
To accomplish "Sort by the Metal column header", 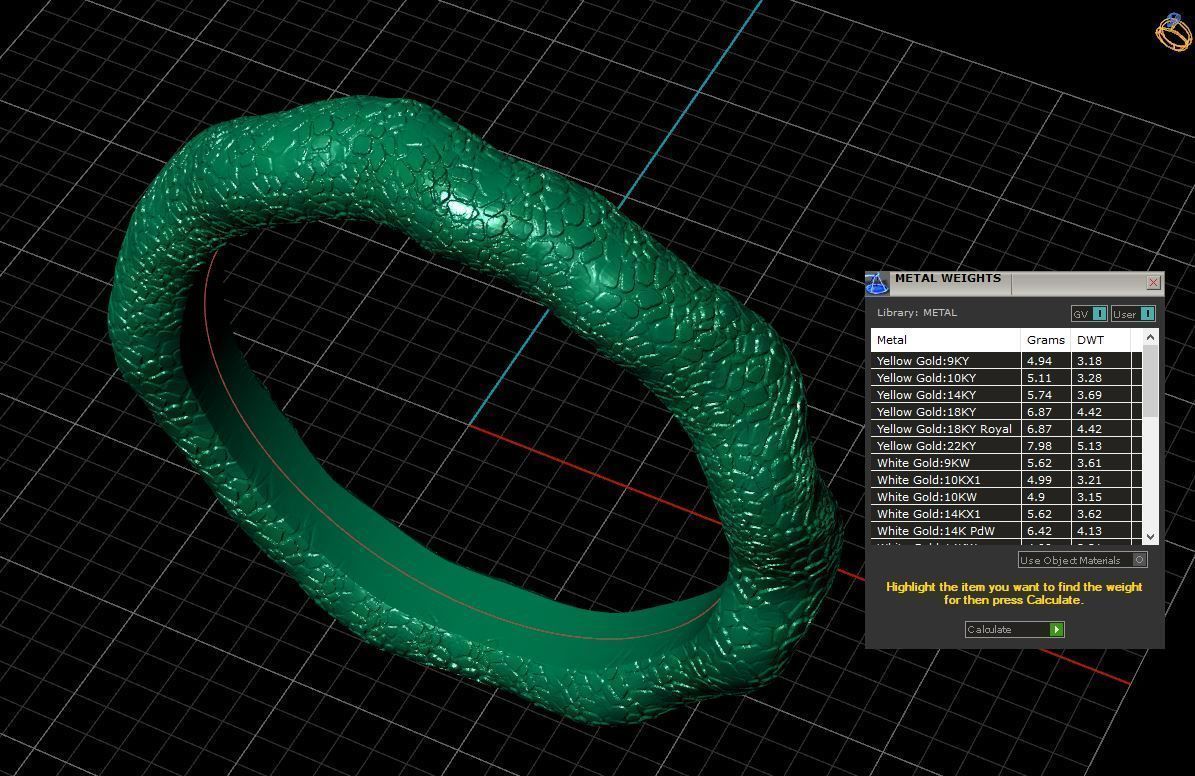I will tap(945, 340).
